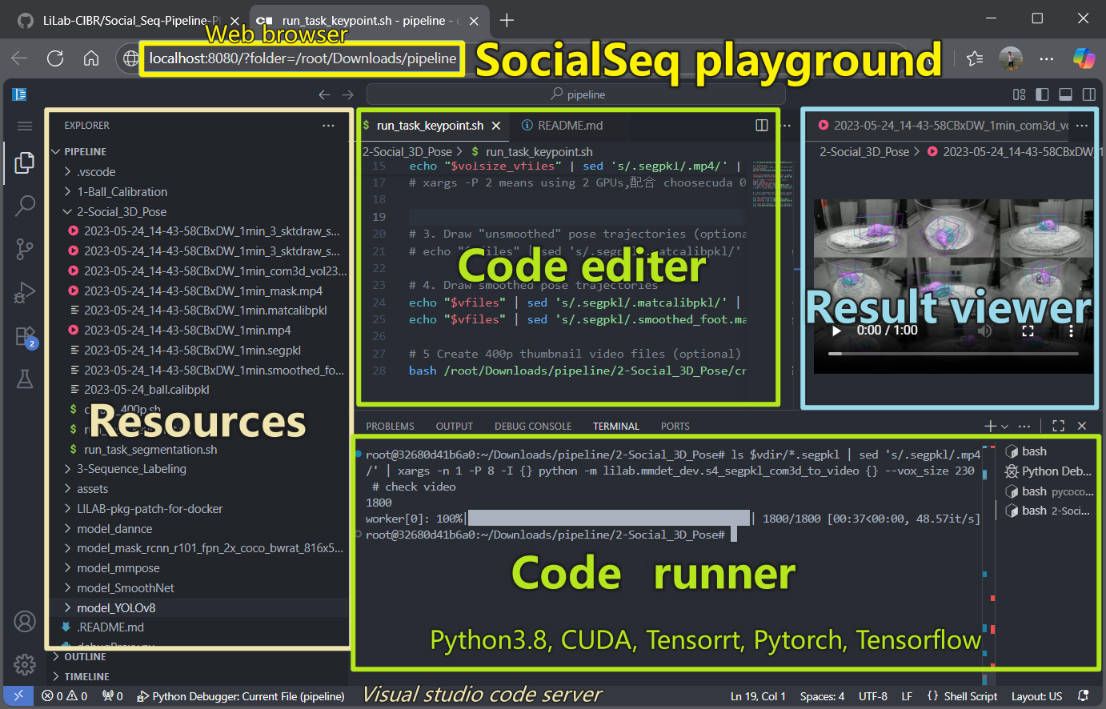Maximize the terminal panel size
Viewport: 1106px width, 709px height.
(x=1057, y=425)
